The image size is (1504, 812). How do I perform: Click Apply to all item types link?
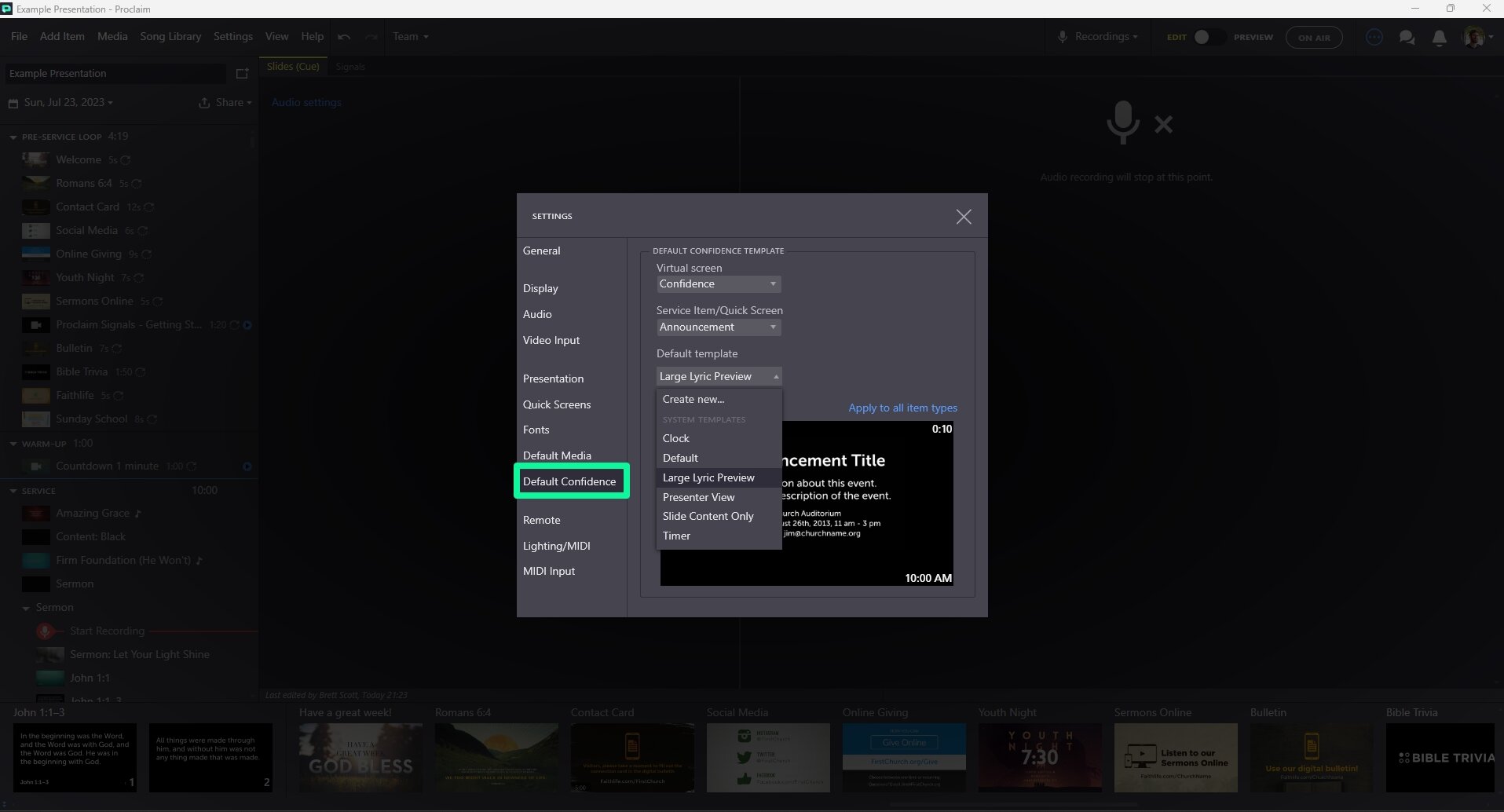pos(902,408)
